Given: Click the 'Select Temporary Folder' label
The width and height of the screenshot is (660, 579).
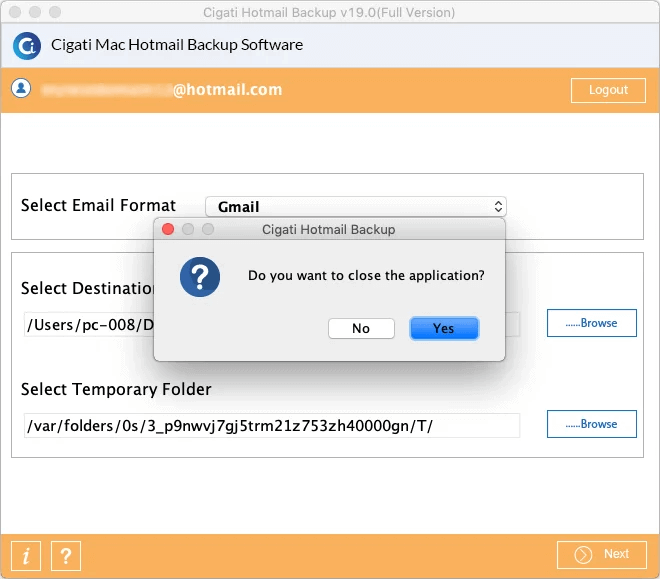Looking at the screenshot, I should (x=116, y=390).
